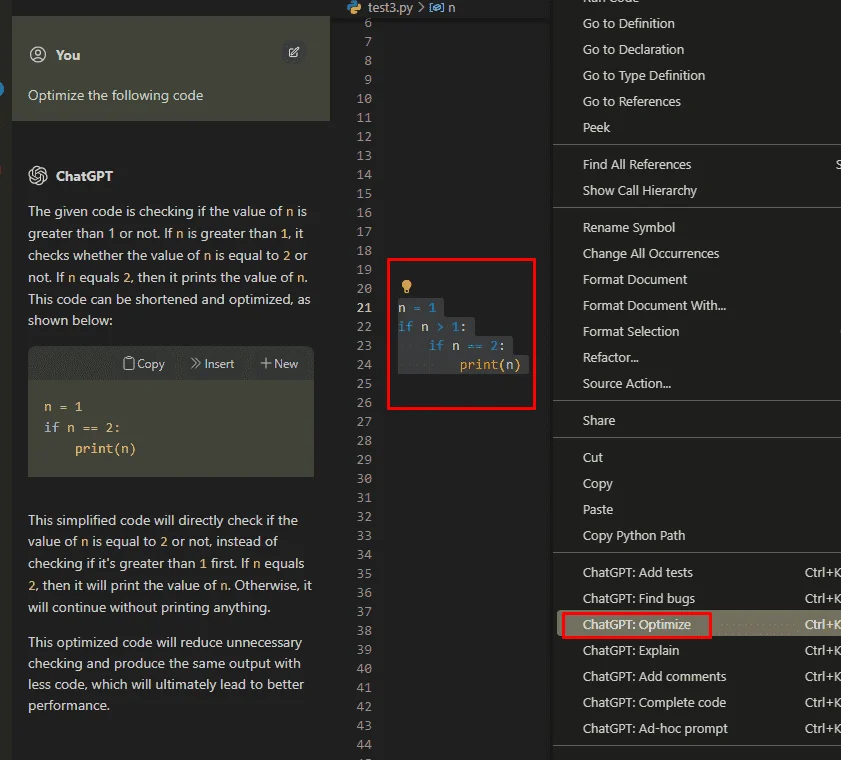Click the code line 'n = 1' in editor
This screenshot has height=760, width=841.
point(417,307)
